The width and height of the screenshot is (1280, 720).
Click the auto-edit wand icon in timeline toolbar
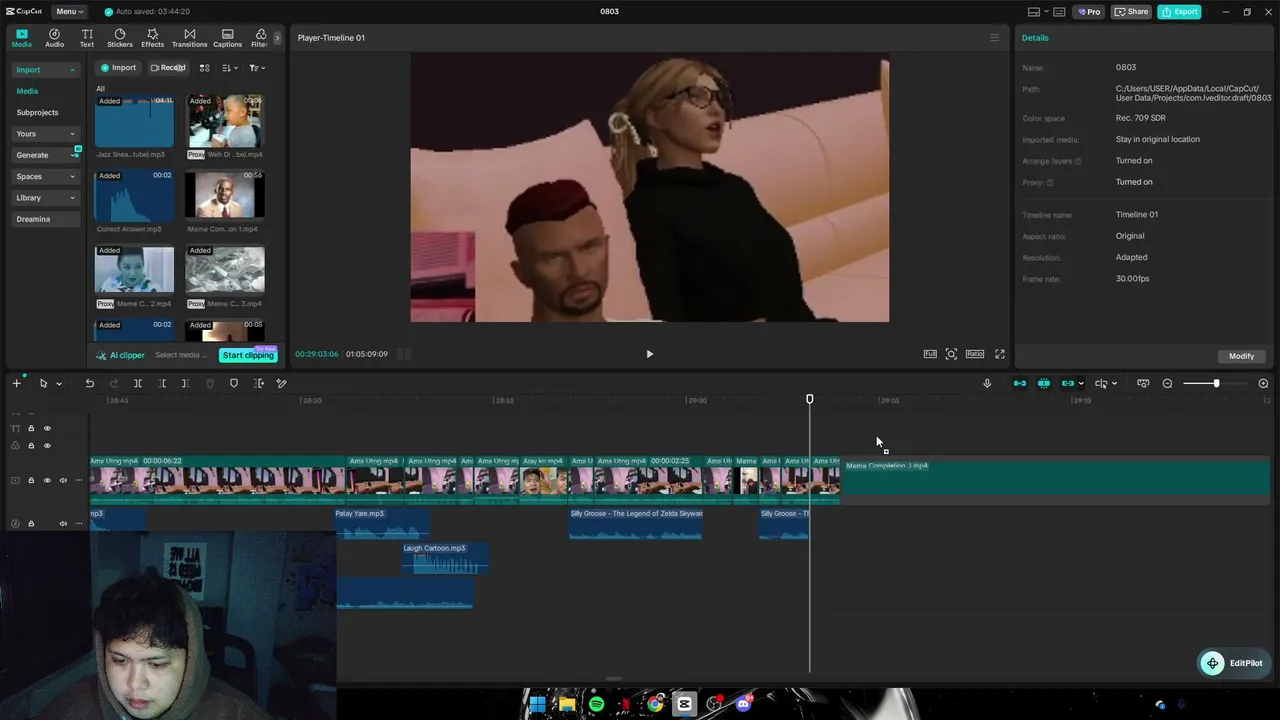point(282,383)
